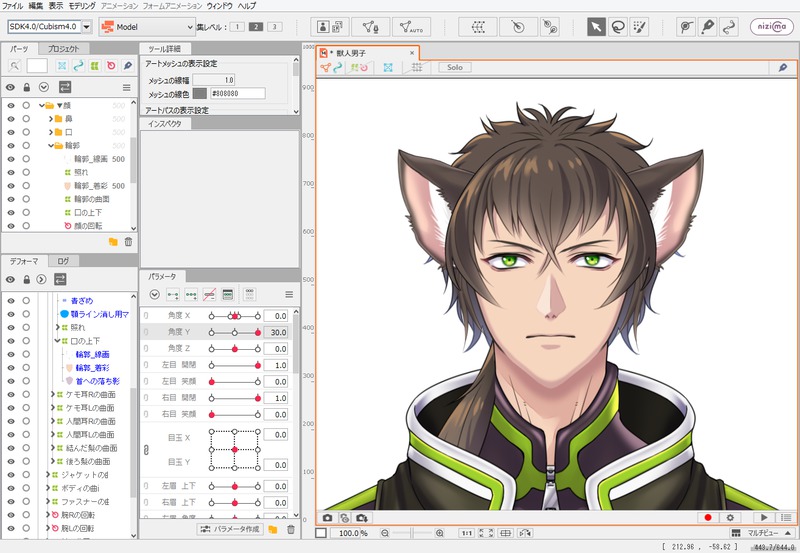
Task: Click the glue tool icon
Action: (x=550, y=27)
